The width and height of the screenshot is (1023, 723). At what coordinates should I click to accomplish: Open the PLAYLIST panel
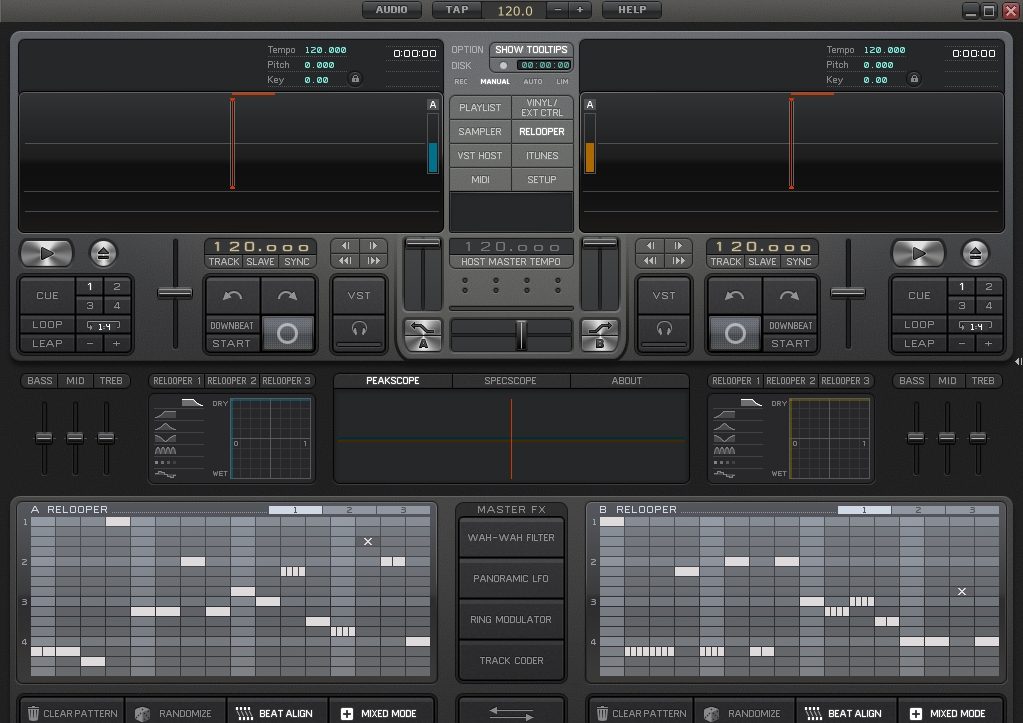[480, 108]
